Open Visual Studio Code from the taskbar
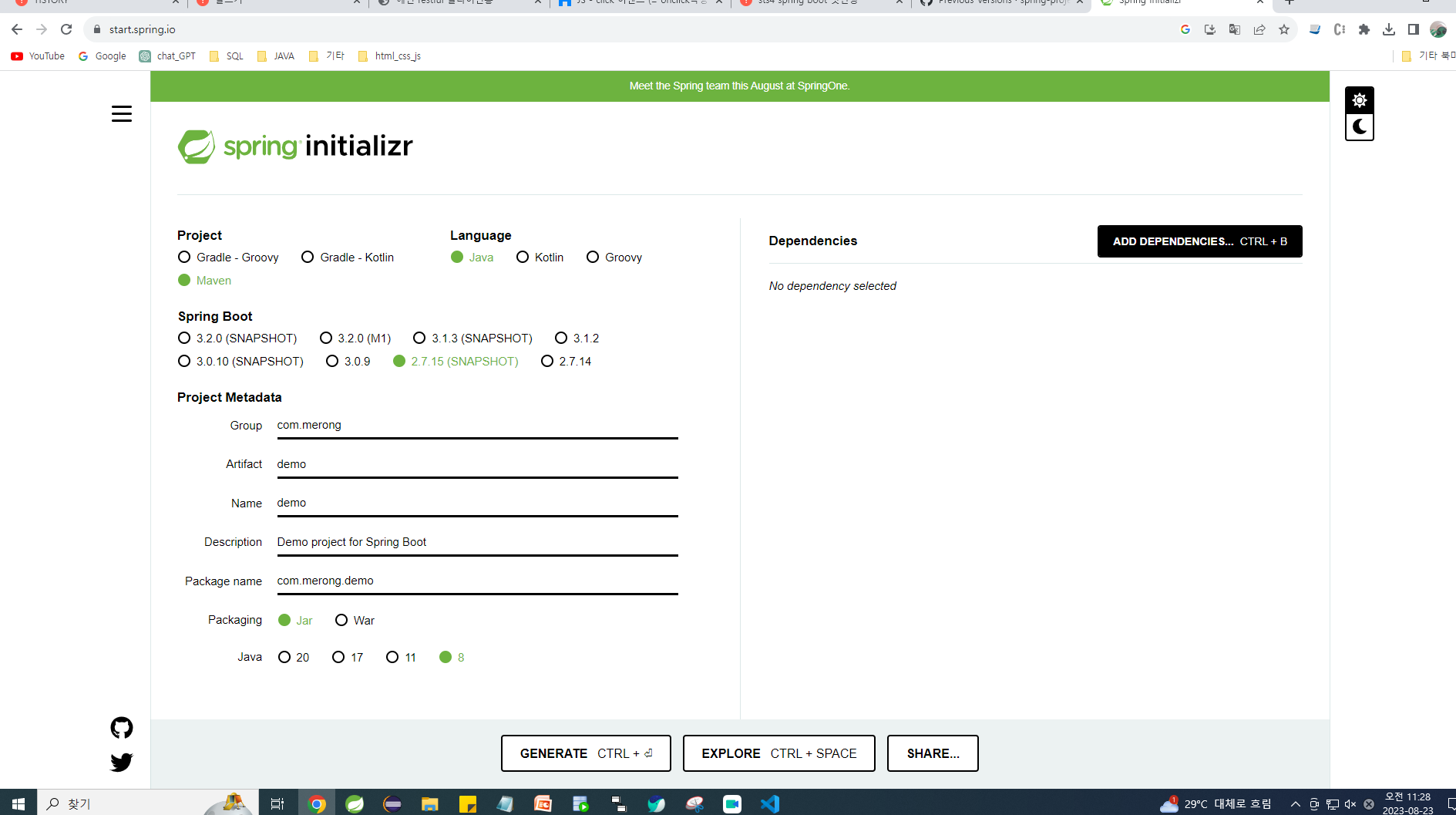 click(x=770, y=803)
